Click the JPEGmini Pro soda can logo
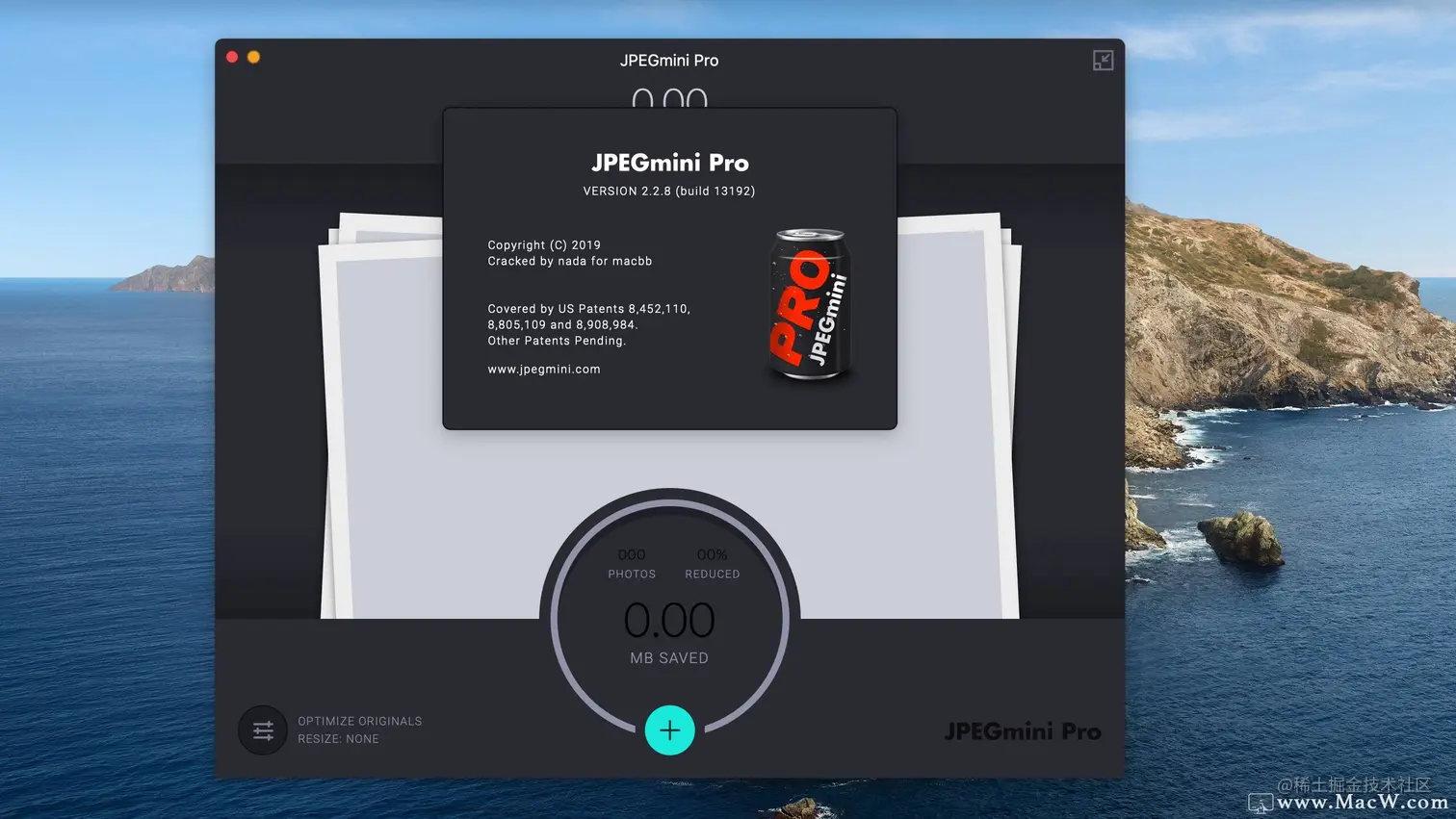This screenshot has height=819, width=1456. (x=809, y=304)
